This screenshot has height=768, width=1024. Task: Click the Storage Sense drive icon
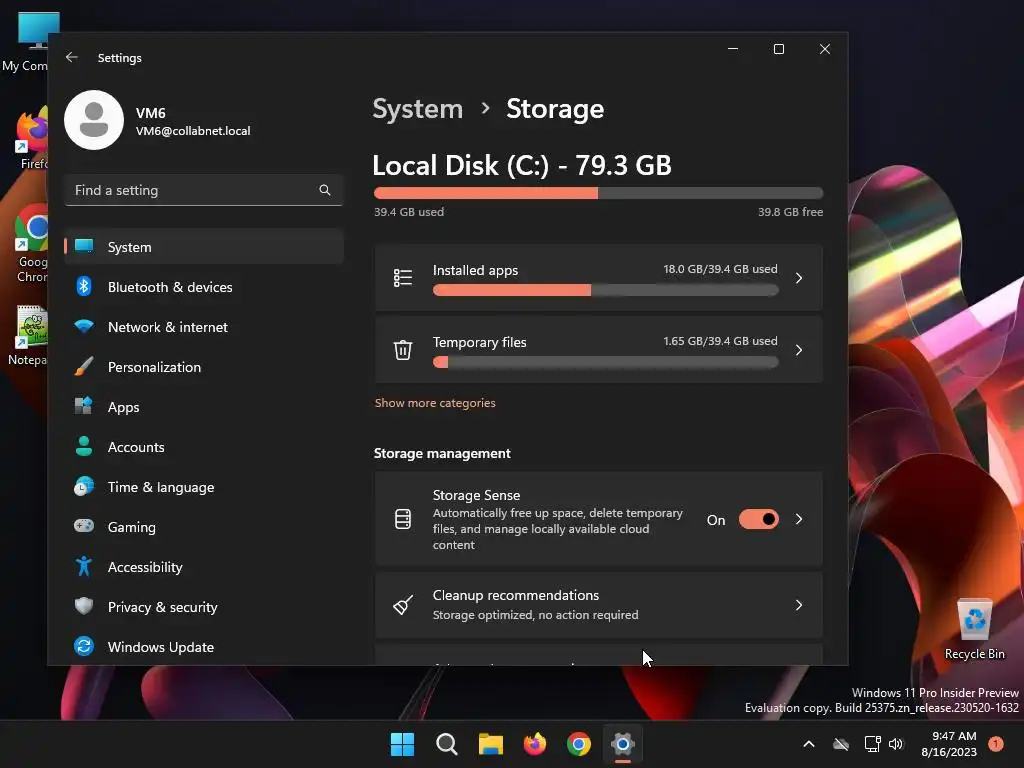pyautogui.click(x=403, y=519)
